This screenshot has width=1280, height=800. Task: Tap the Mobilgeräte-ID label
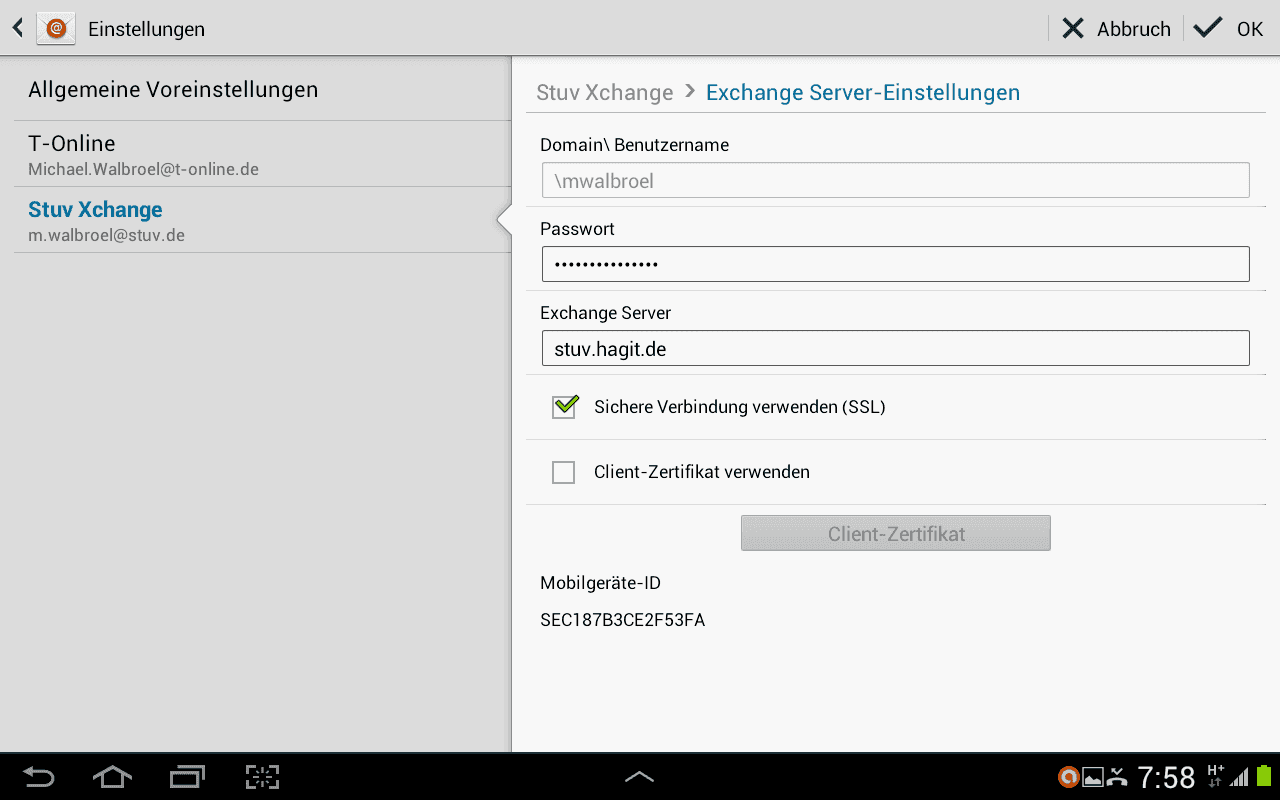coord(600,583)
